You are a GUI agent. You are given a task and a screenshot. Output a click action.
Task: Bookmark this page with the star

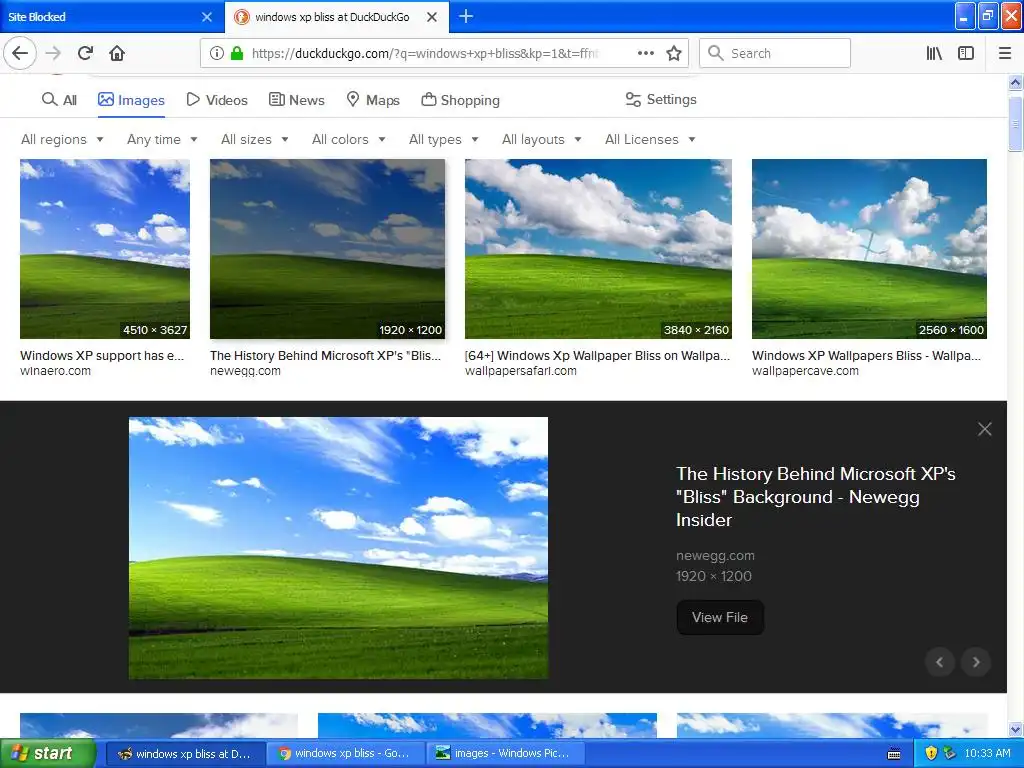click(x=674, y=53)
